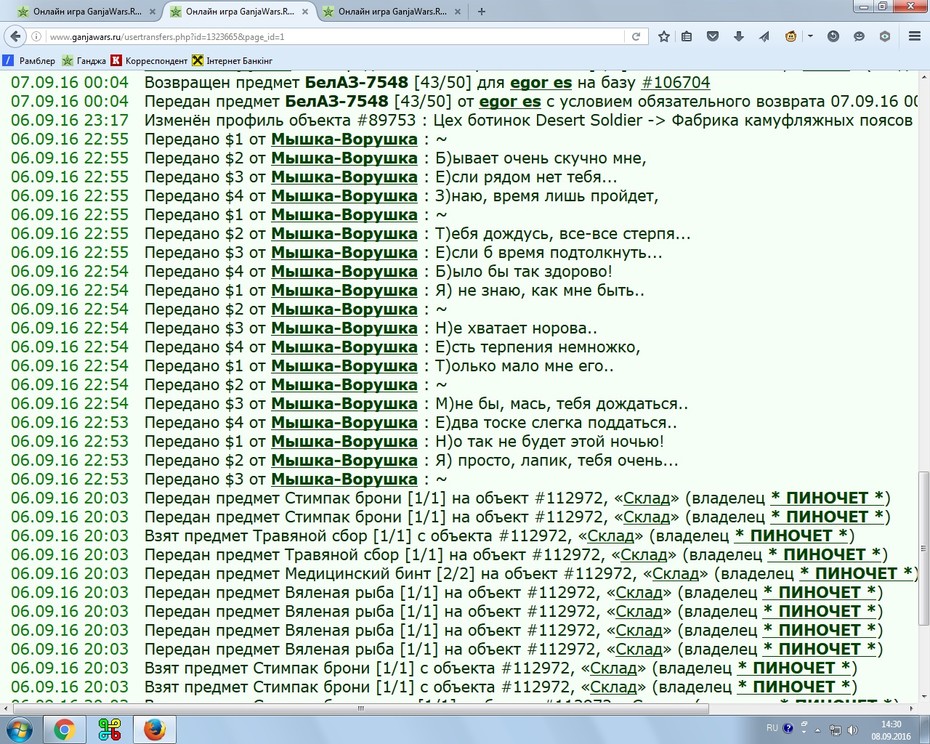Image resolution: width=930 pixels, height=744 pixels.
Task: Focus the URL address field
Action: (x=332, y=37)
